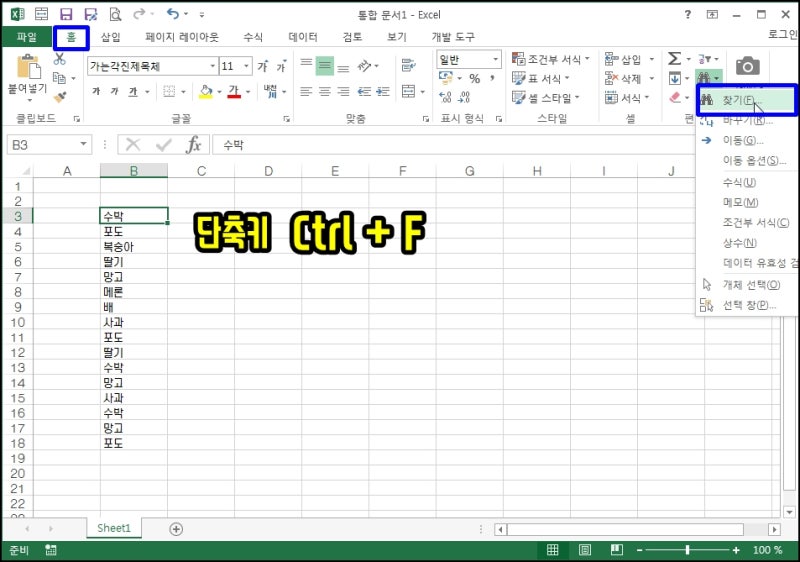
Task: Click the zoom slider handle
Action: point(687,550)
